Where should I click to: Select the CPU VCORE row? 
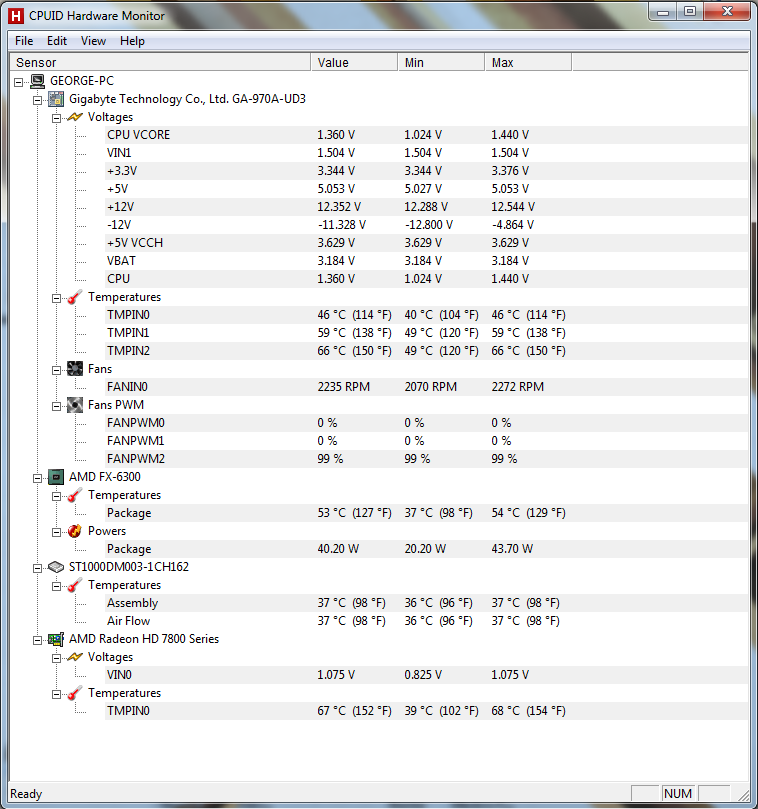(427, 135)
